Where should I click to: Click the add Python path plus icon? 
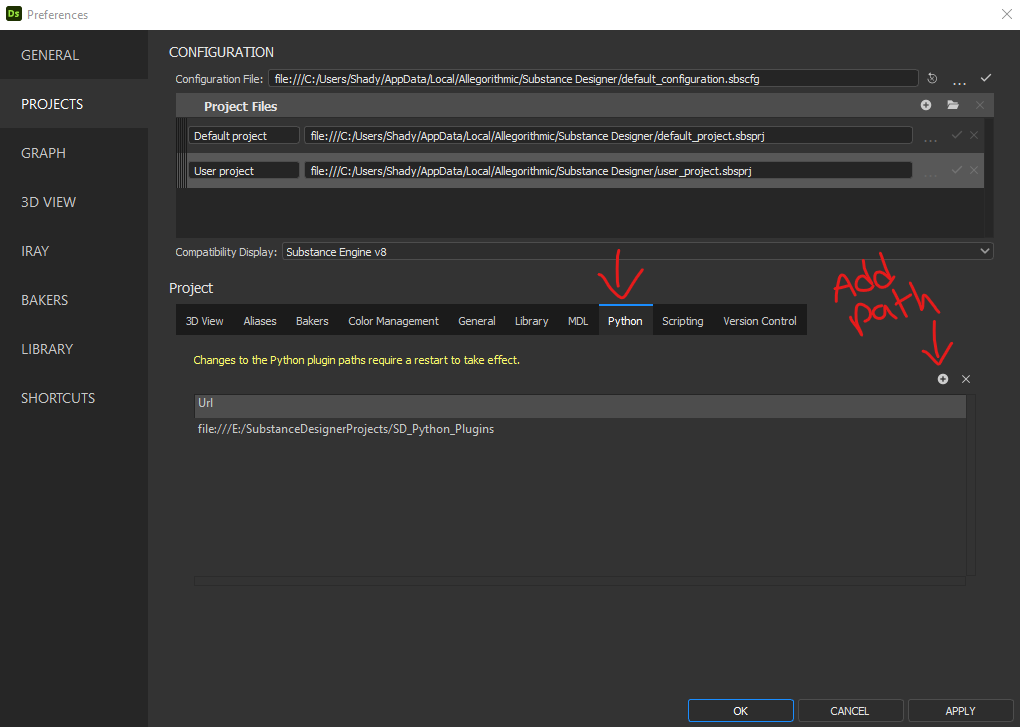pos(943,379)
